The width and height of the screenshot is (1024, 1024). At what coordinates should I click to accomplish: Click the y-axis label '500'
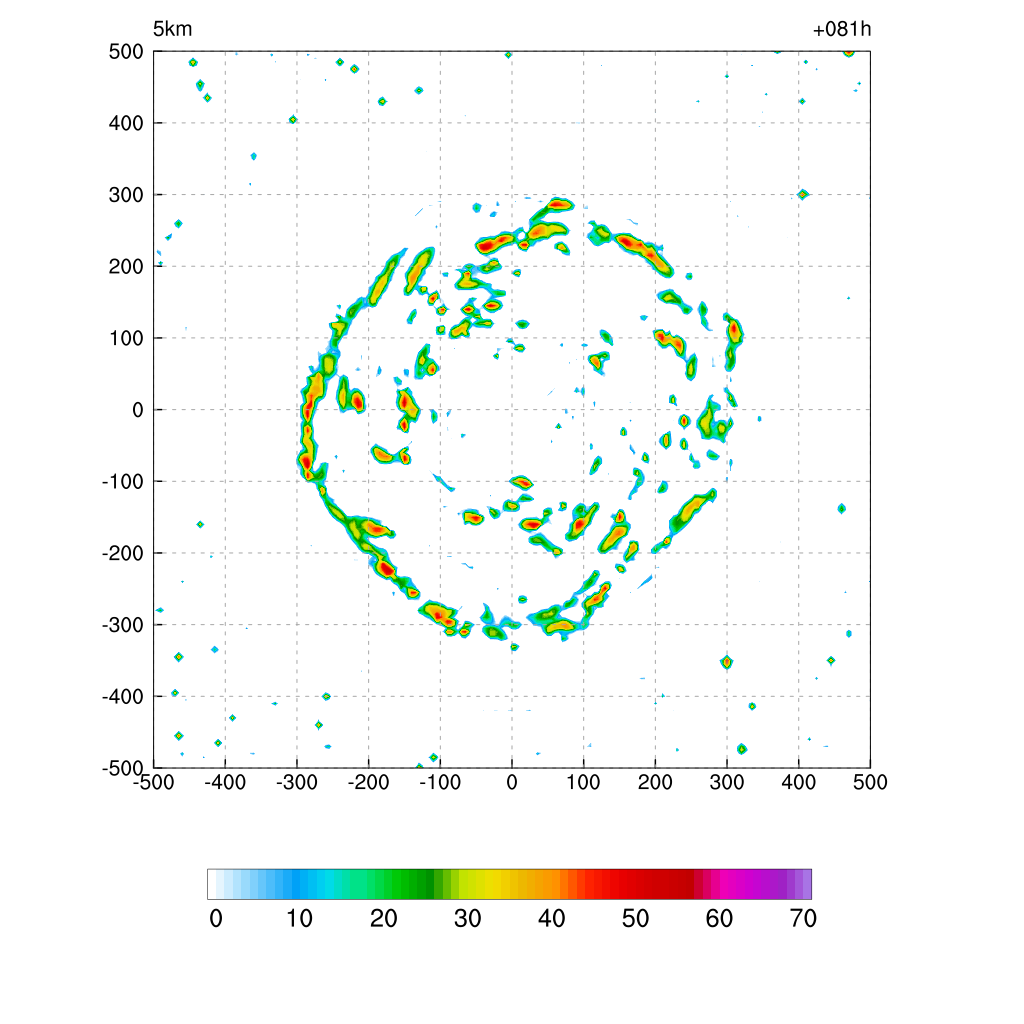126,52
